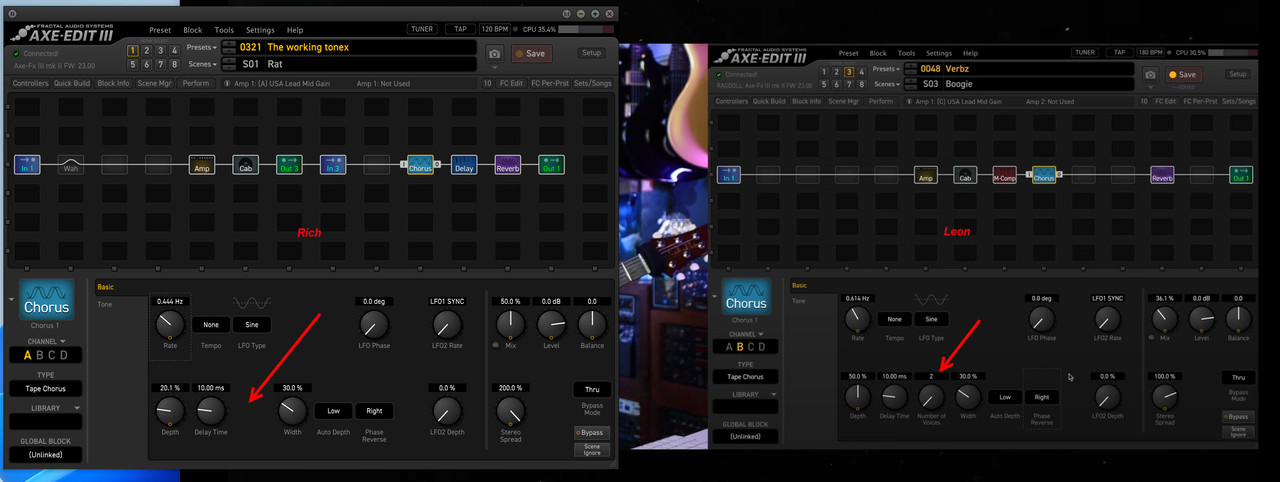Open the Thru Bypass Mode selector in Rich window

(592, 389)
